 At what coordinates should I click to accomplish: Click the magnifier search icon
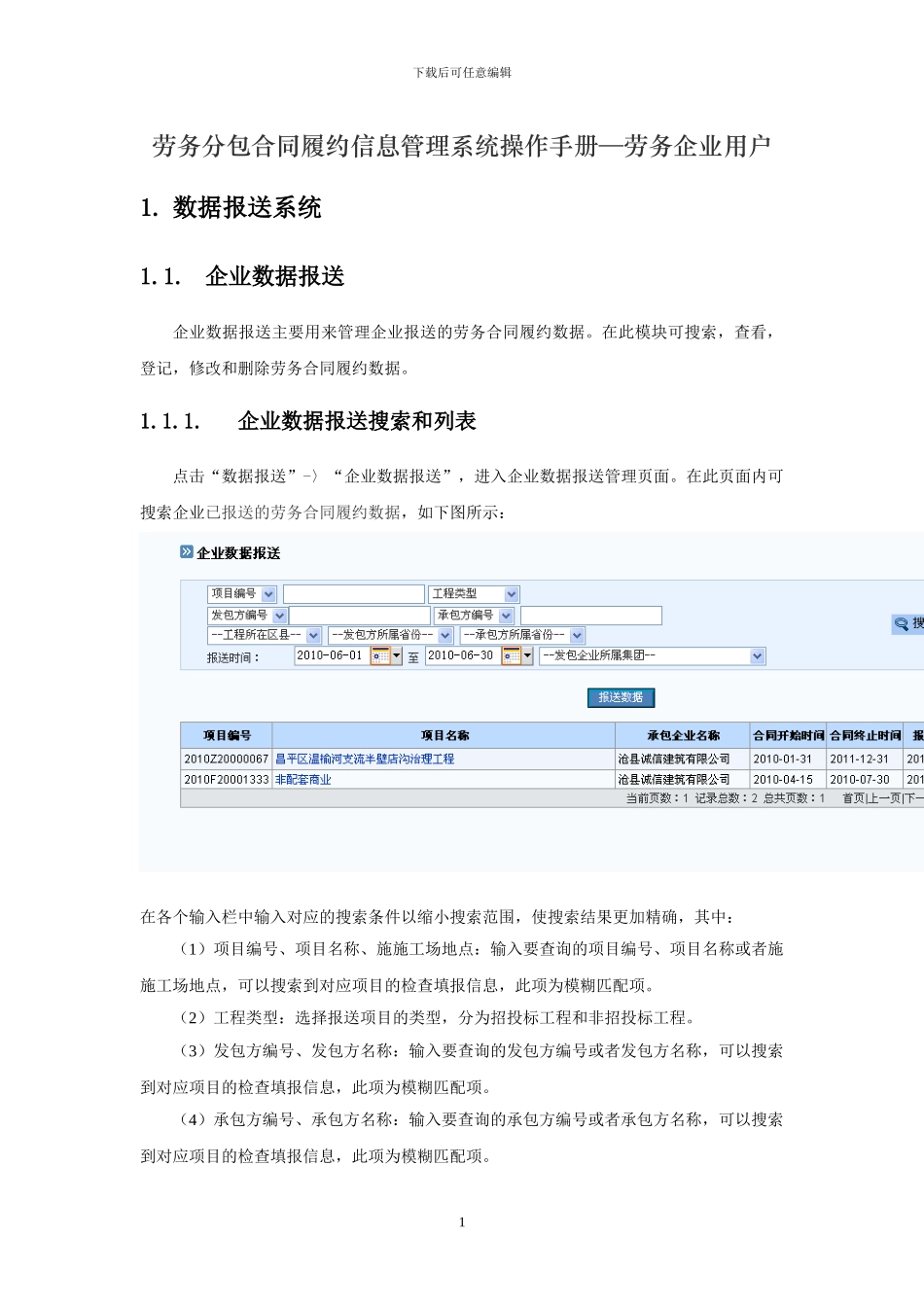pyautogui.click(x=902, y=624)
